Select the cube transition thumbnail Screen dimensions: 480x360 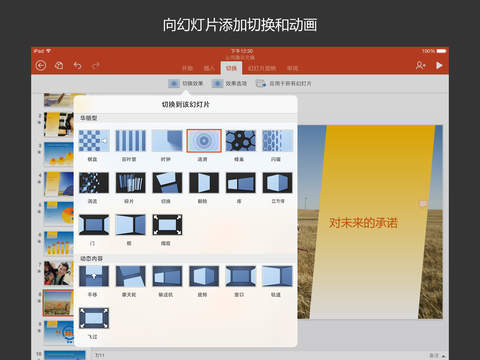click(x=277, y=183)
